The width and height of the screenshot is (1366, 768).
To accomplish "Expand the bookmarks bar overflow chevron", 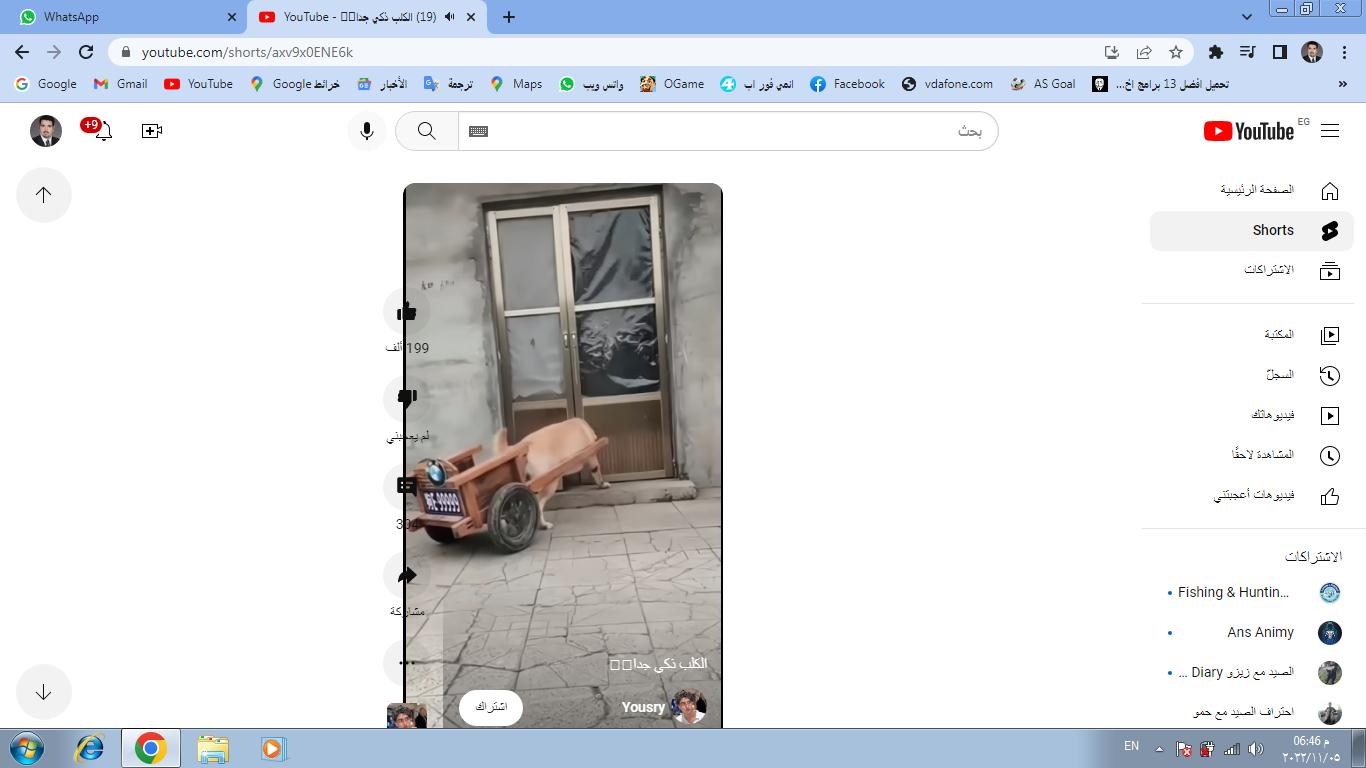I will 1342,84.
